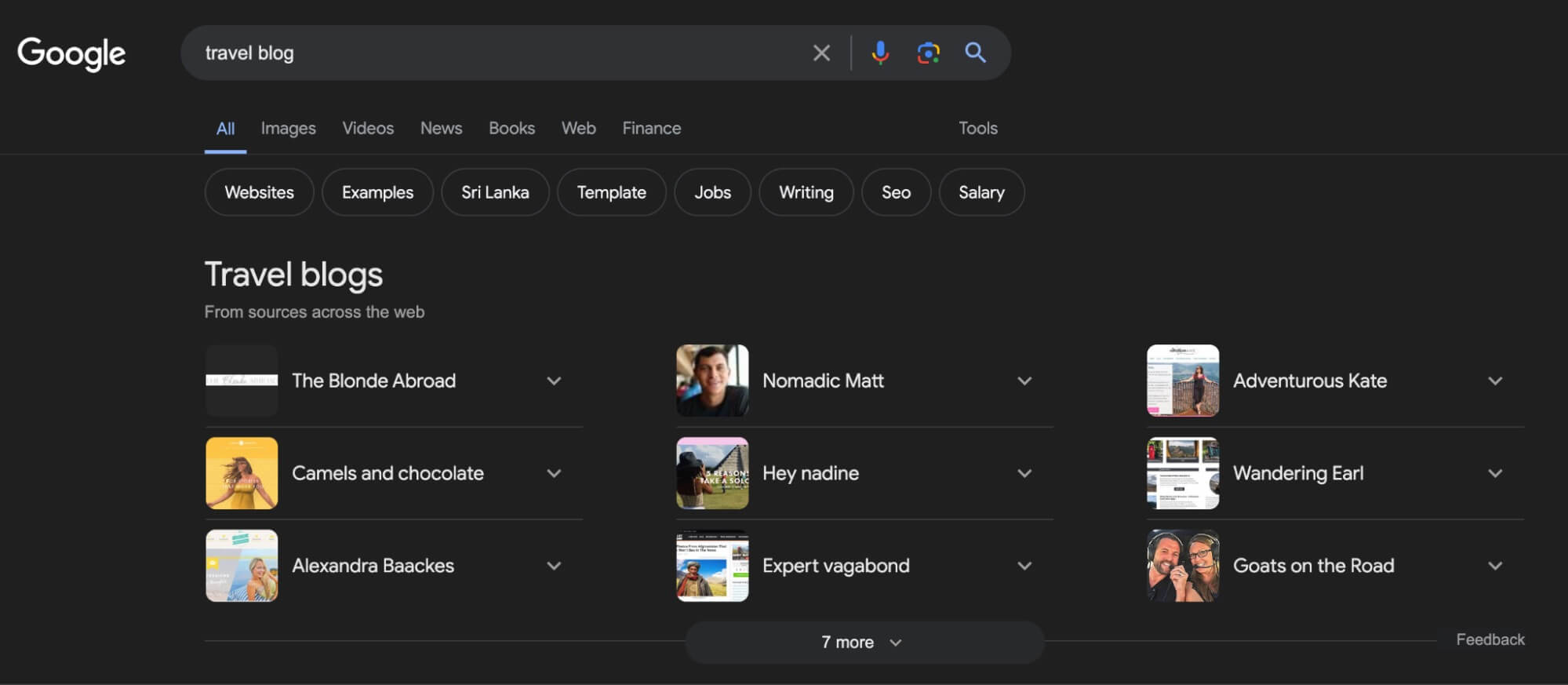
Task: Open the Books tab
Action: [x=511, y=128]
